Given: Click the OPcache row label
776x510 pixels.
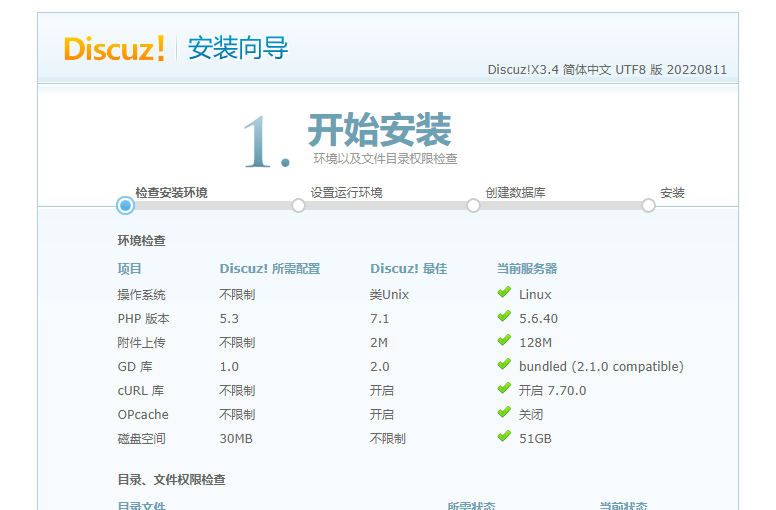Looking at the screenshot, I should [143, 415].
